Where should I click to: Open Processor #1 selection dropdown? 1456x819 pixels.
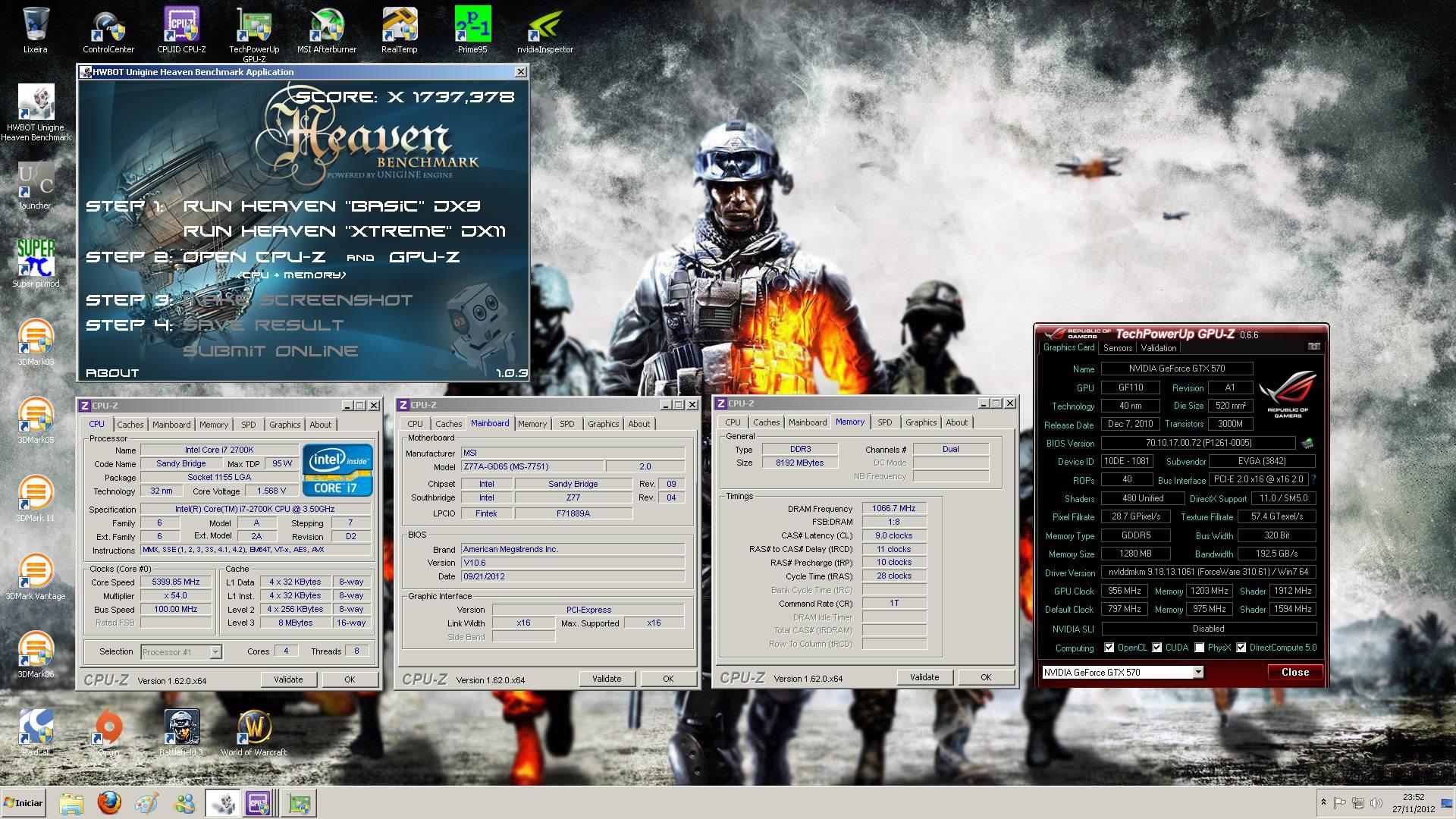(x=180, y=651)
